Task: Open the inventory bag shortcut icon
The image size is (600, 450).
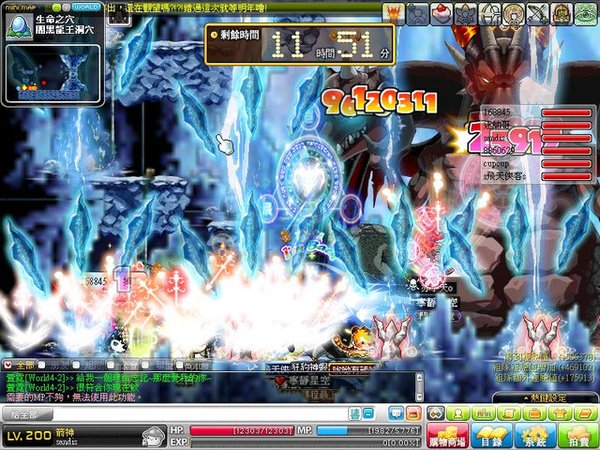Action: [534, 413]
